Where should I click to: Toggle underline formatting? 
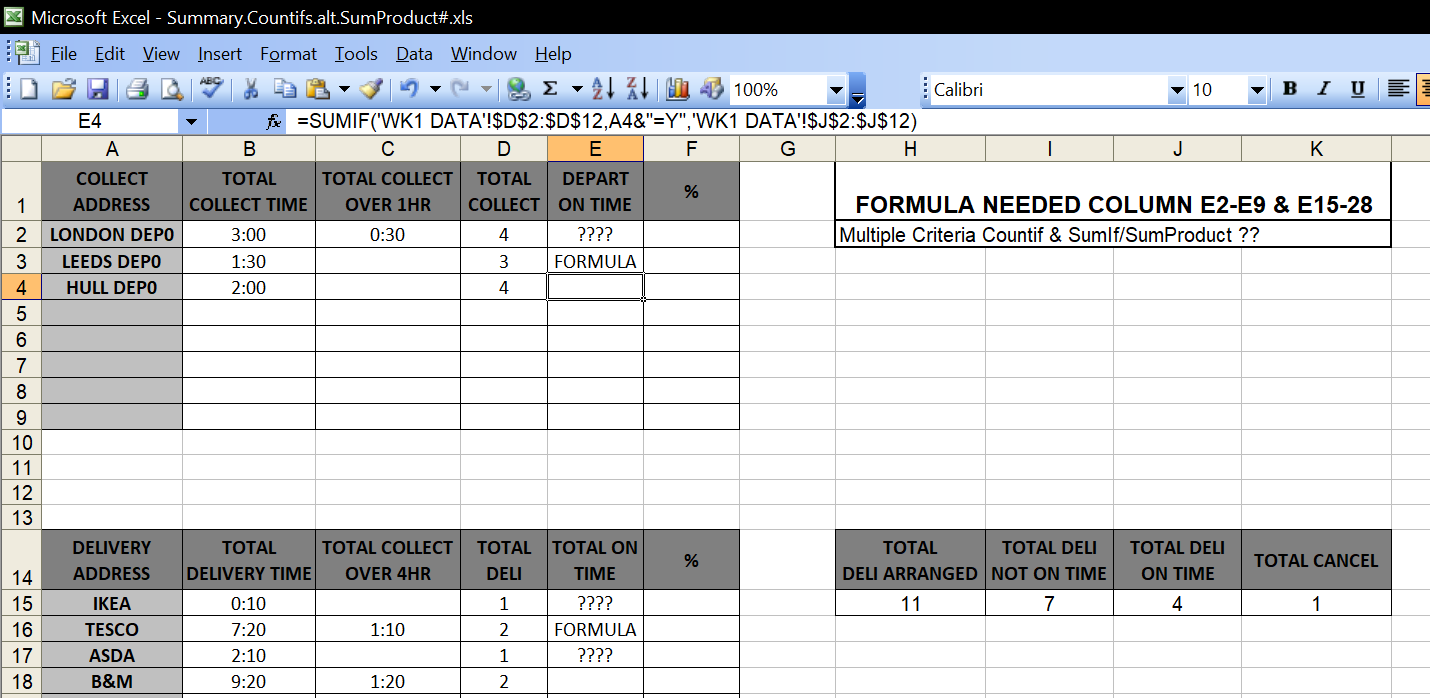[1357, 89]
